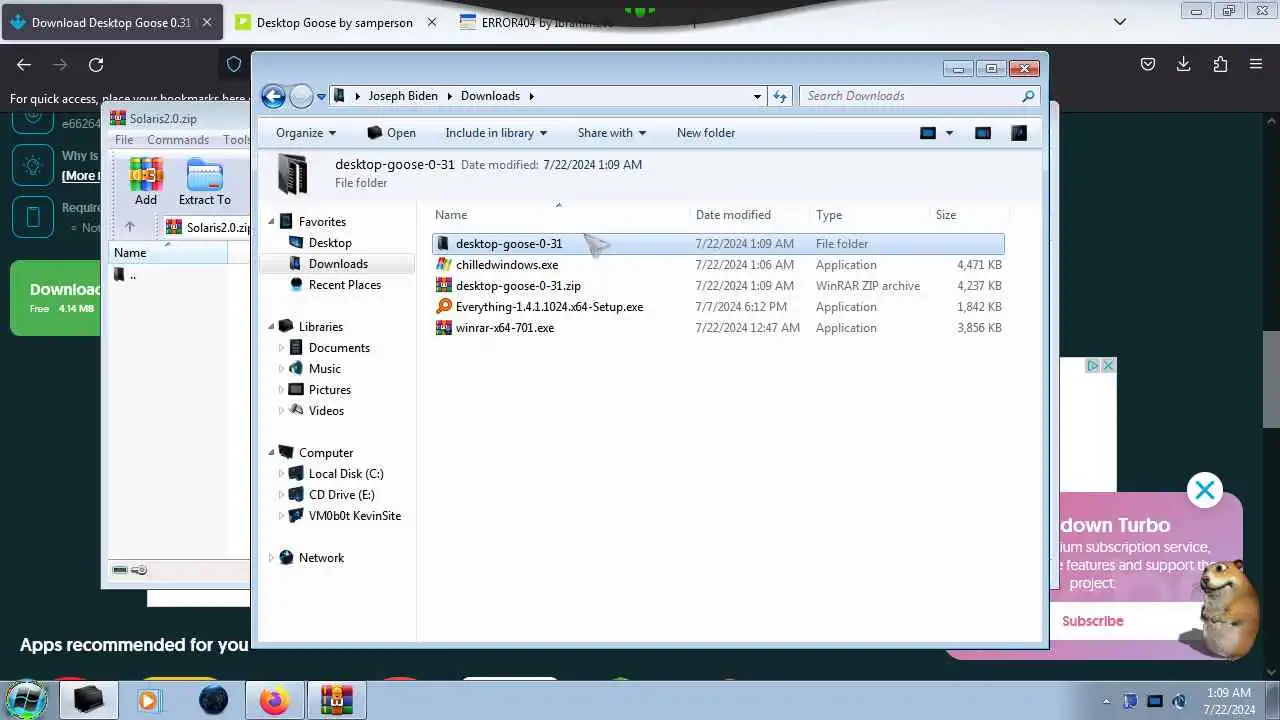The width and height of the screenshot is (1280, 720).
Task: Click Open in Explorer toolbar
Action: coord(391,133)
